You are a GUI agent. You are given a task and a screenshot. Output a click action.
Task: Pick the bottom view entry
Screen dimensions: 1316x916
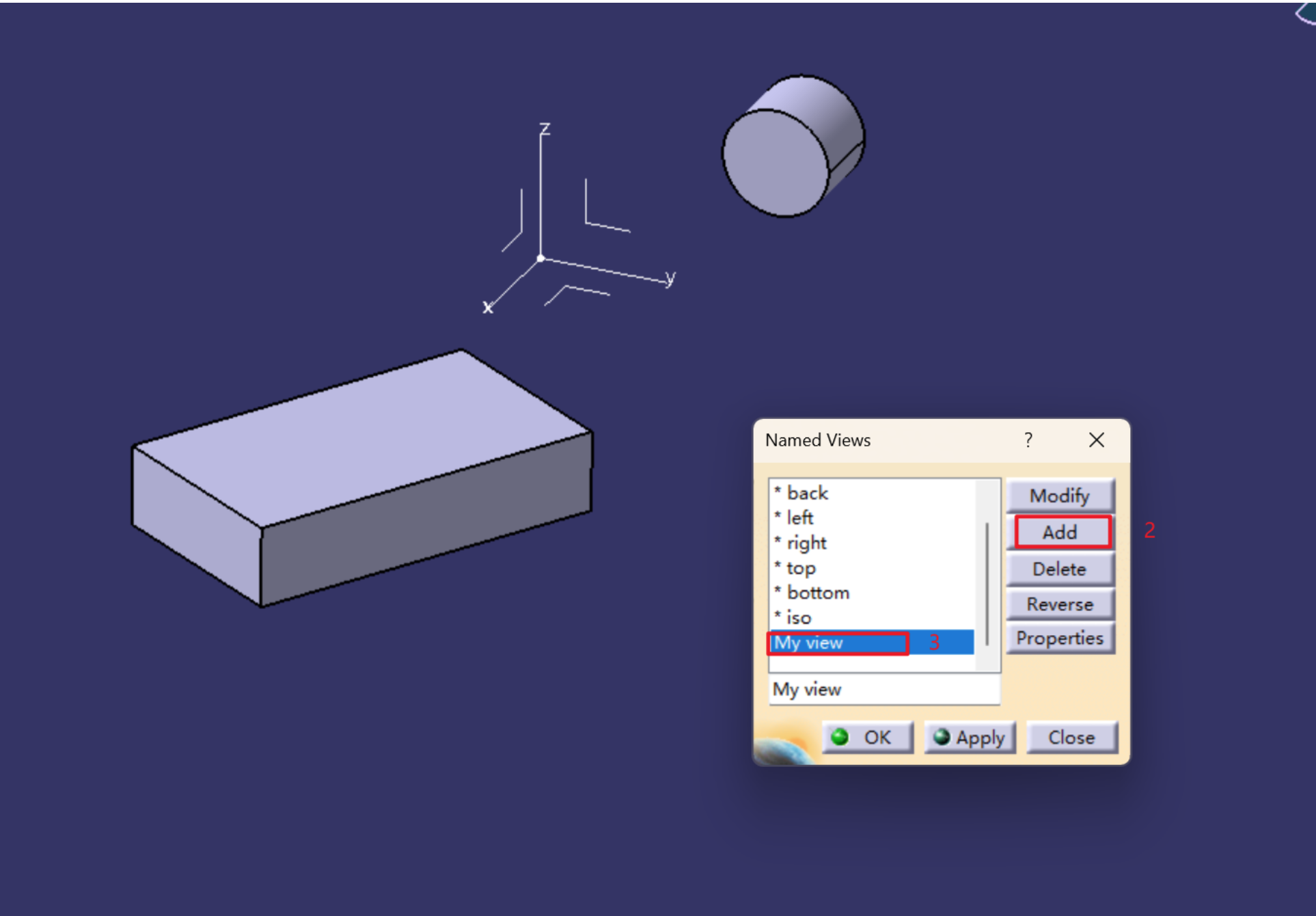[x=818, y=593]
